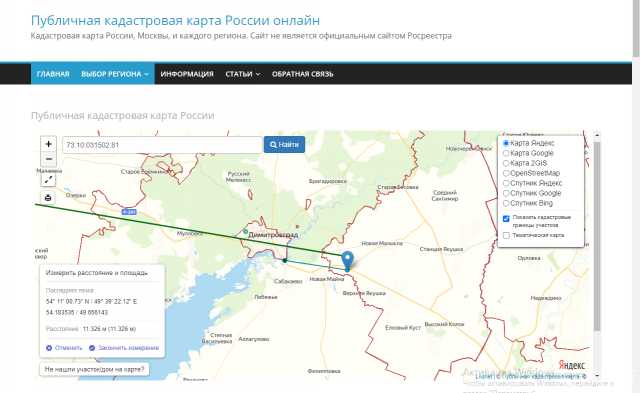The height and width of the screenshot is (393, 640).
Task: Click the cancel measurement X icon
Action: tap(49, 348)
